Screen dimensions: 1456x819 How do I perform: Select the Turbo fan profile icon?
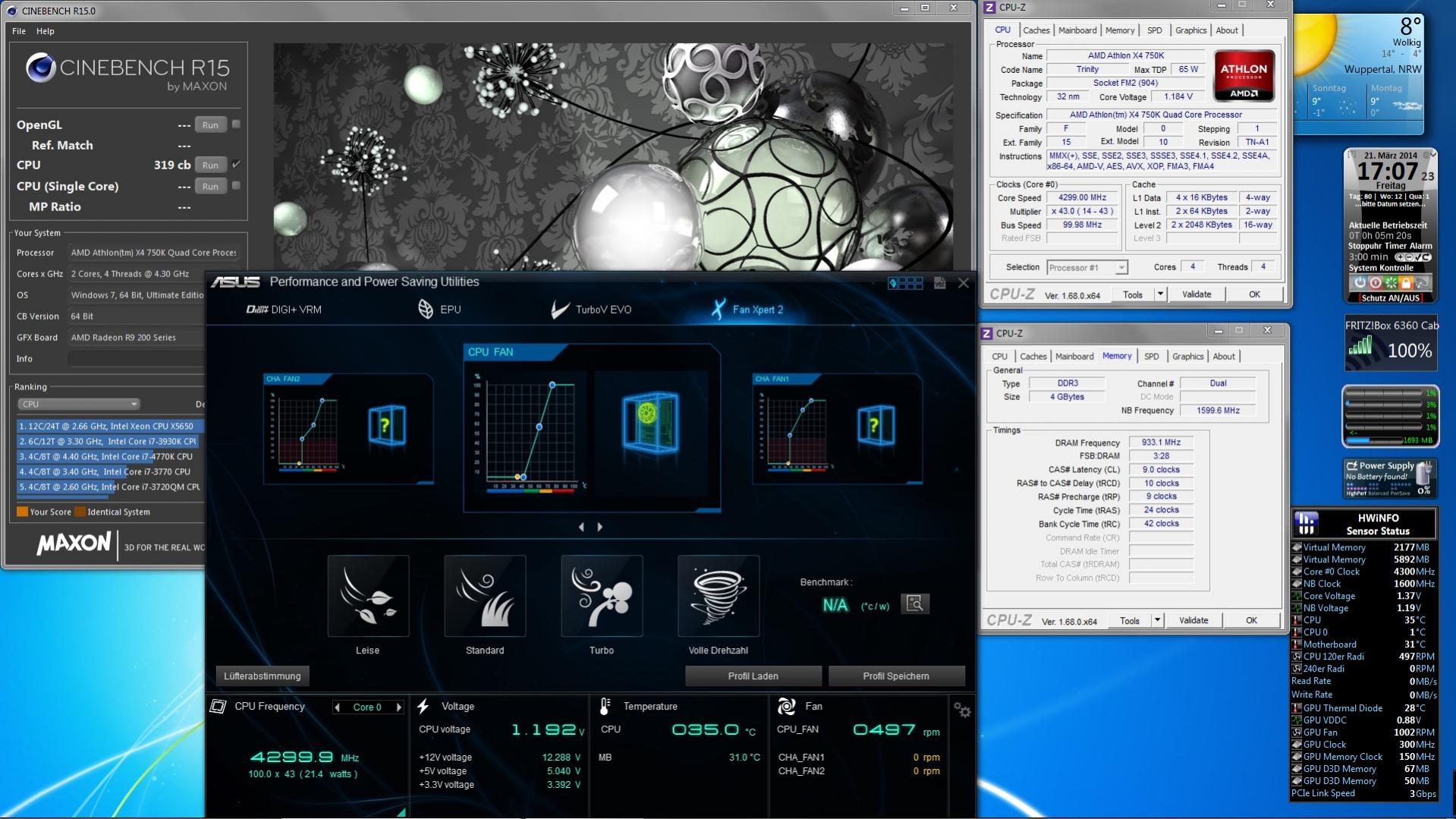[602, 596]
